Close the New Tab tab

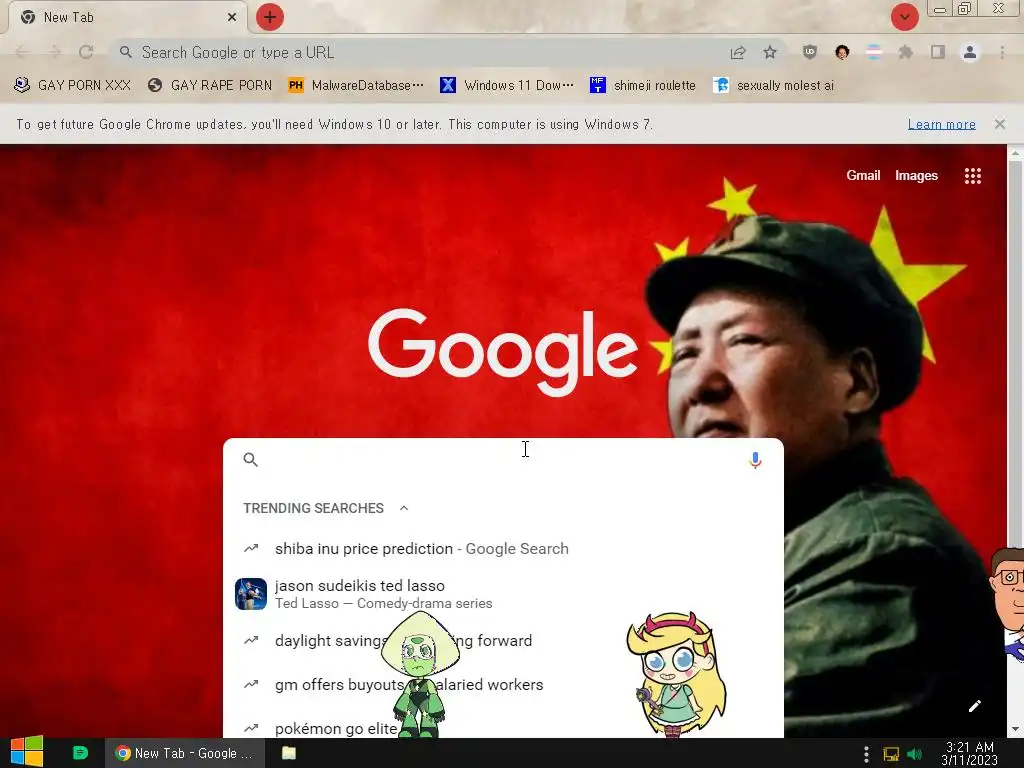[232, 17]
